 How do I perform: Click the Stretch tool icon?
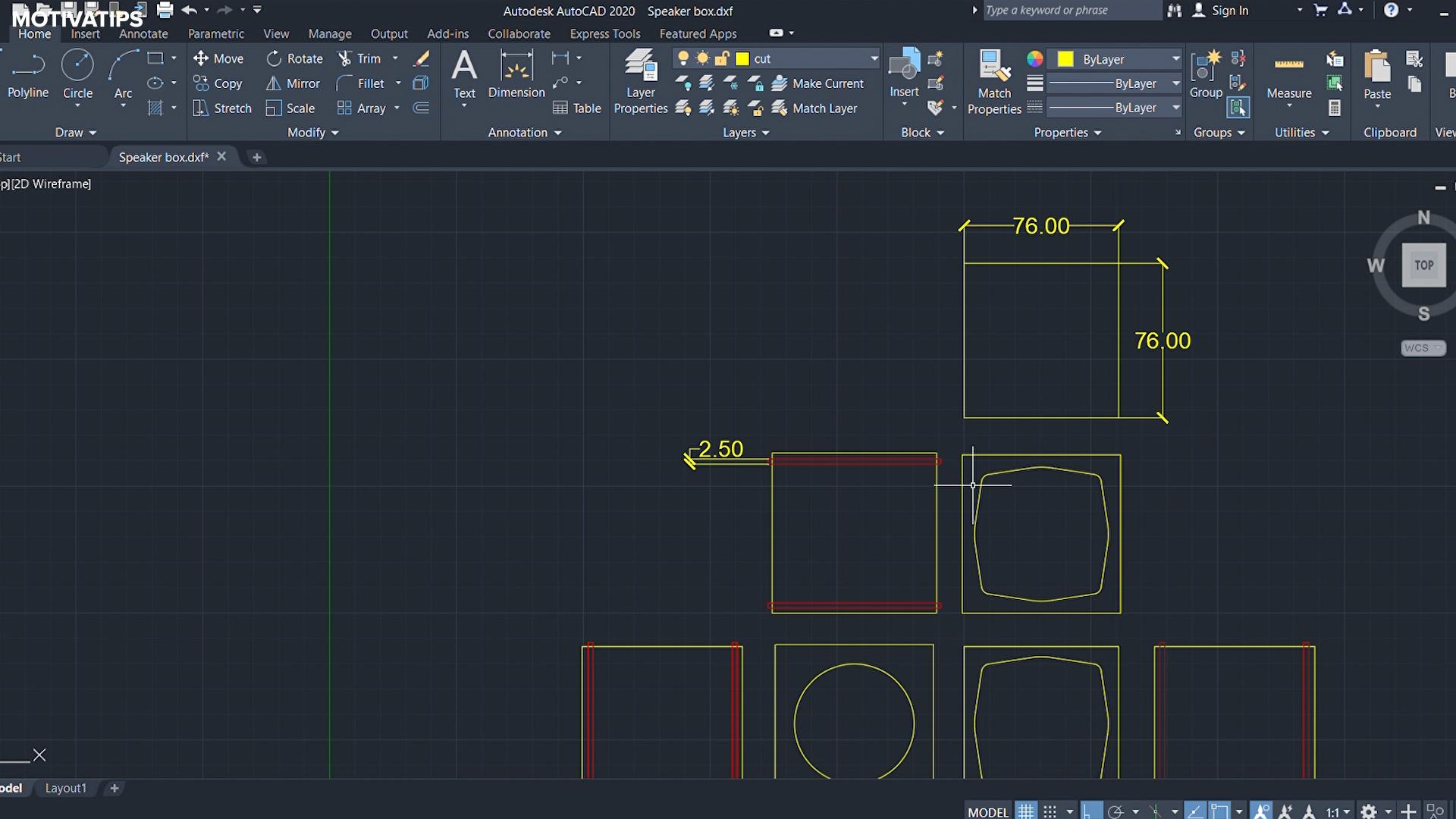[x=200, y=108]
